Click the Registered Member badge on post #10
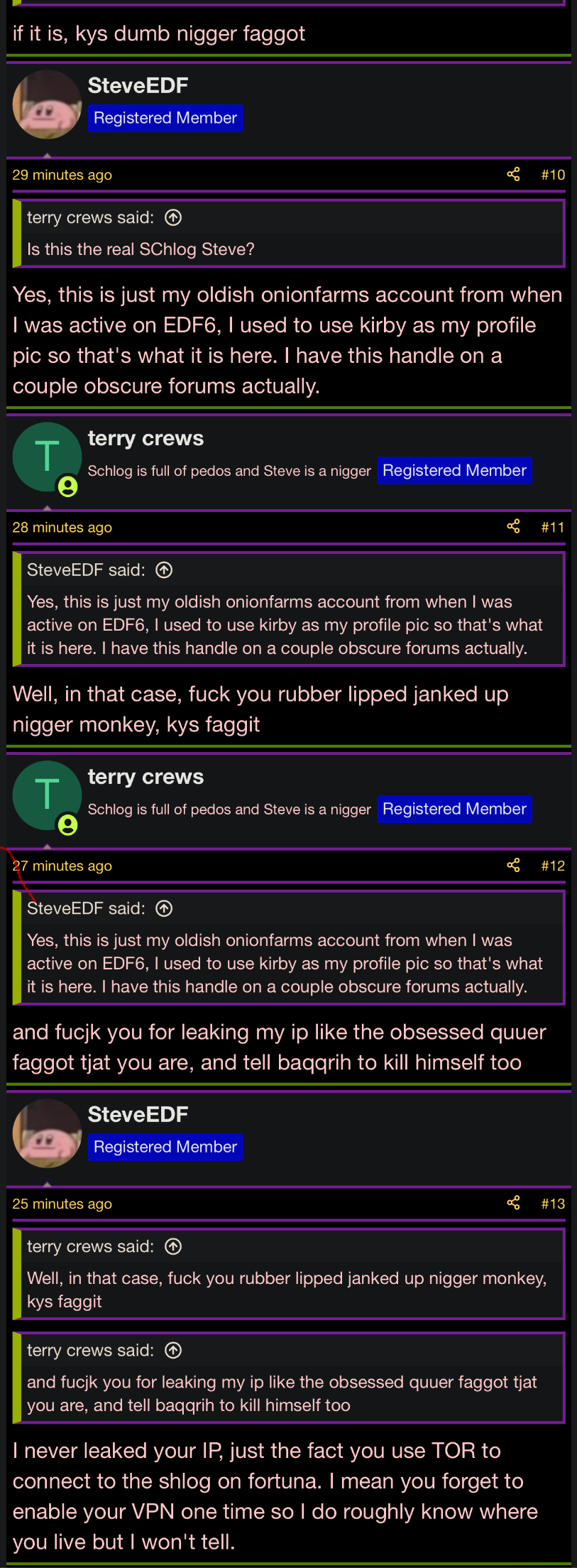This screenshot has width=577, height=1568. pyautogui.click(x=165, y=118)
